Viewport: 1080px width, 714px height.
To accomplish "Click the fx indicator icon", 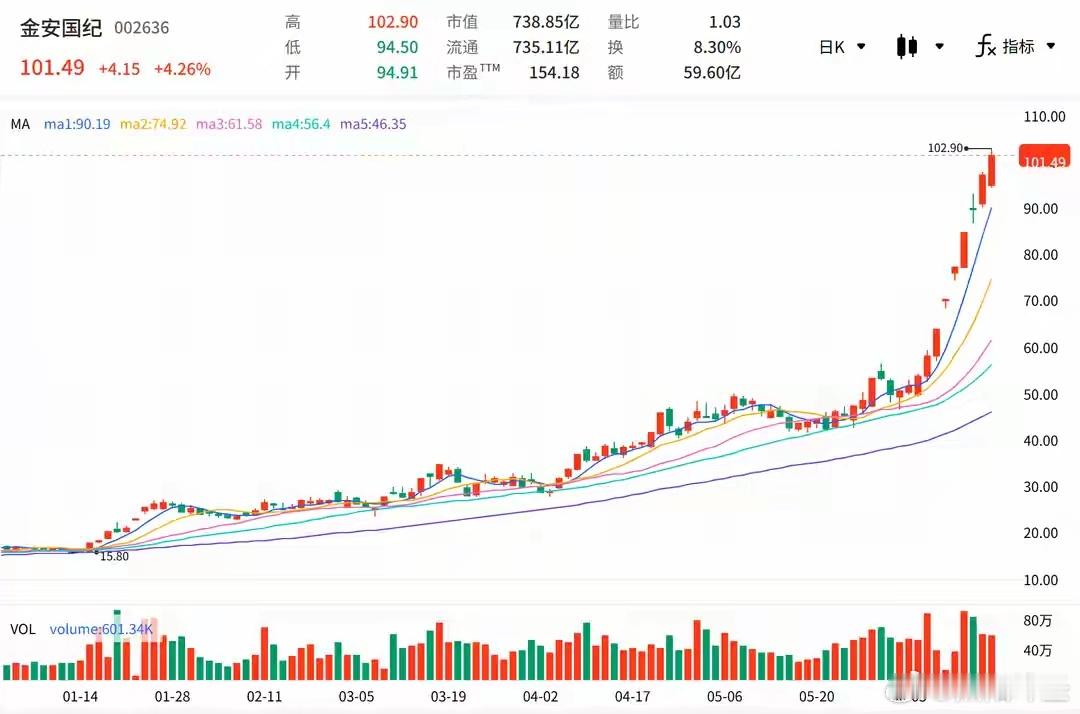I will tap(986, 46).
